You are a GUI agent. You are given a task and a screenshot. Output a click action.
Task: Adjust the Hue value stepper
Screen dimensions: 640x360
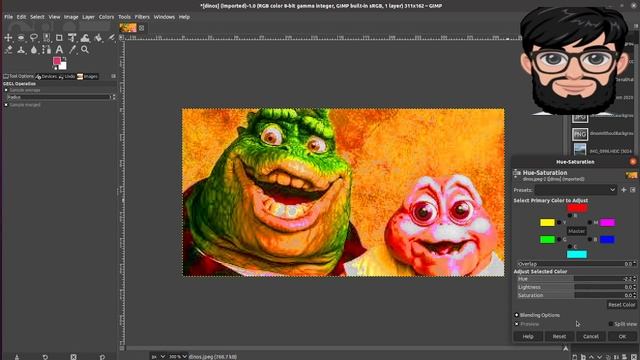click(634, 279)
